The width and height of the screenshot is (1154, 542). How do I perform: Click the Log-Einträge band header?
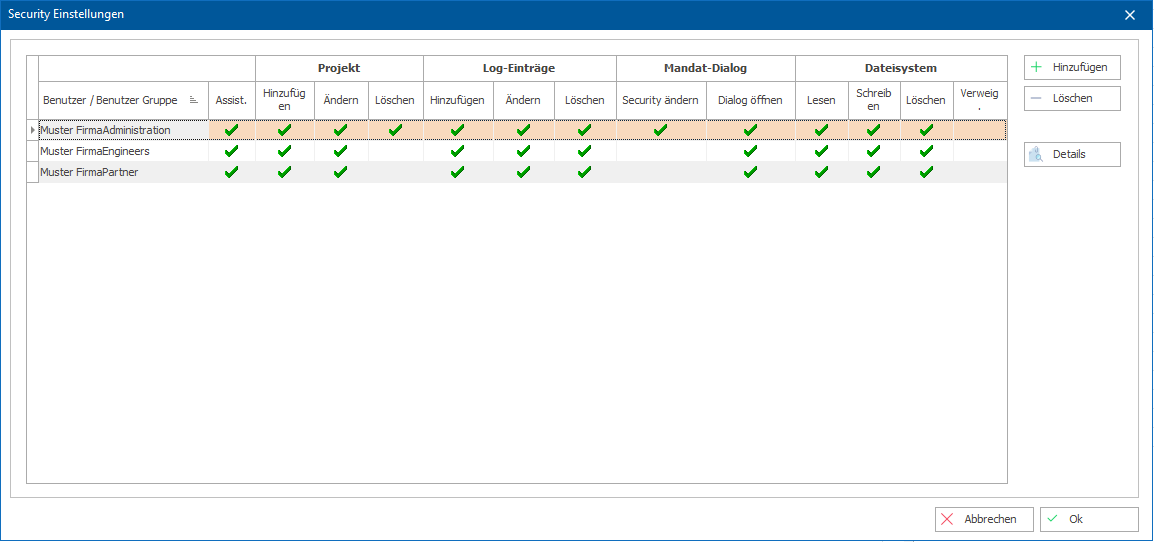coord(520,68)
